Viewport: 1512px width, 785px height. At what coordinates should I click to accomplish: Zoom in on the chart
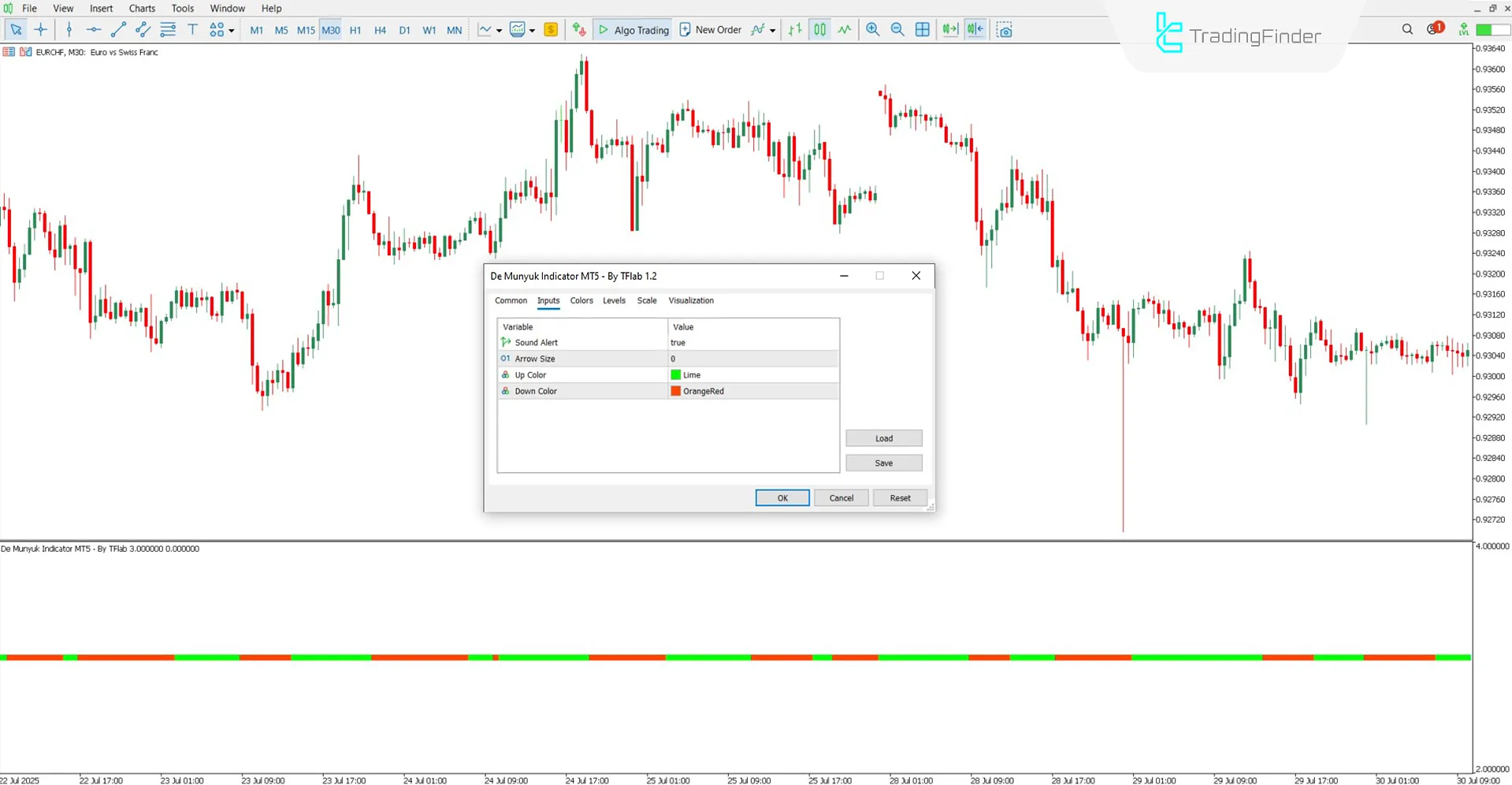(872, 29)
